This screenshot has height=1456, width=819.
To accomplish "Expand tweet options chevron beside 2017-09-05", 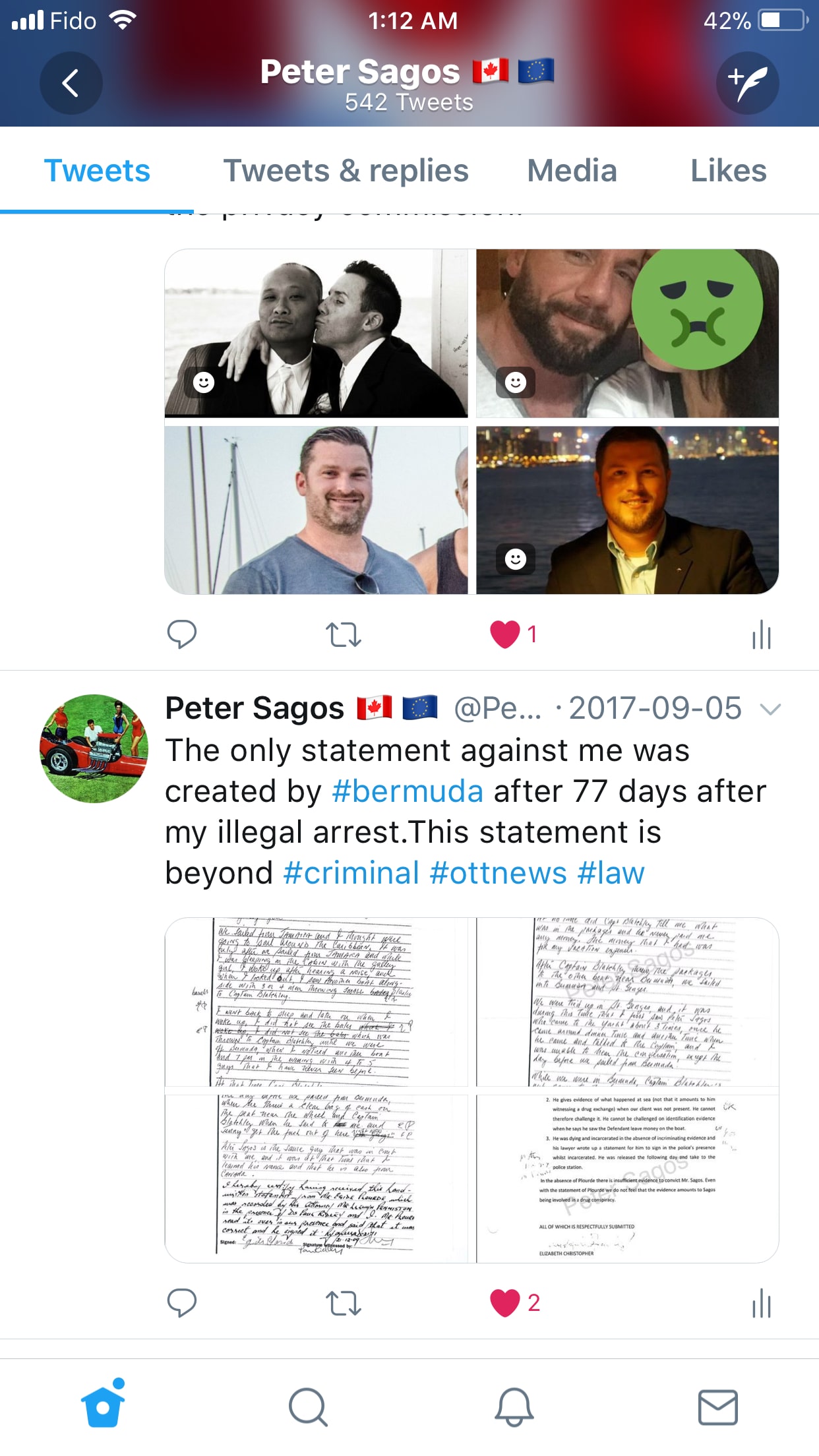I will coord(770,710).
